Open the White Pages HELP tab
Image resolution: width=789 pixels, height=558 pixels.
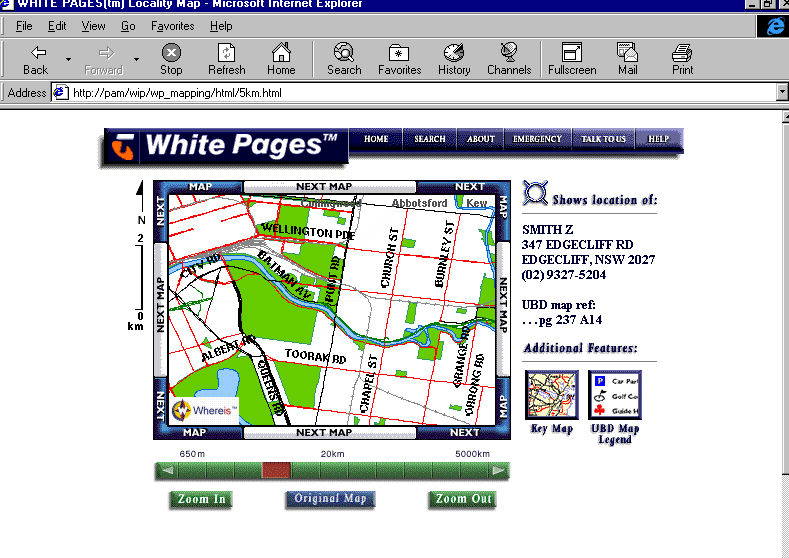point(658,139)
